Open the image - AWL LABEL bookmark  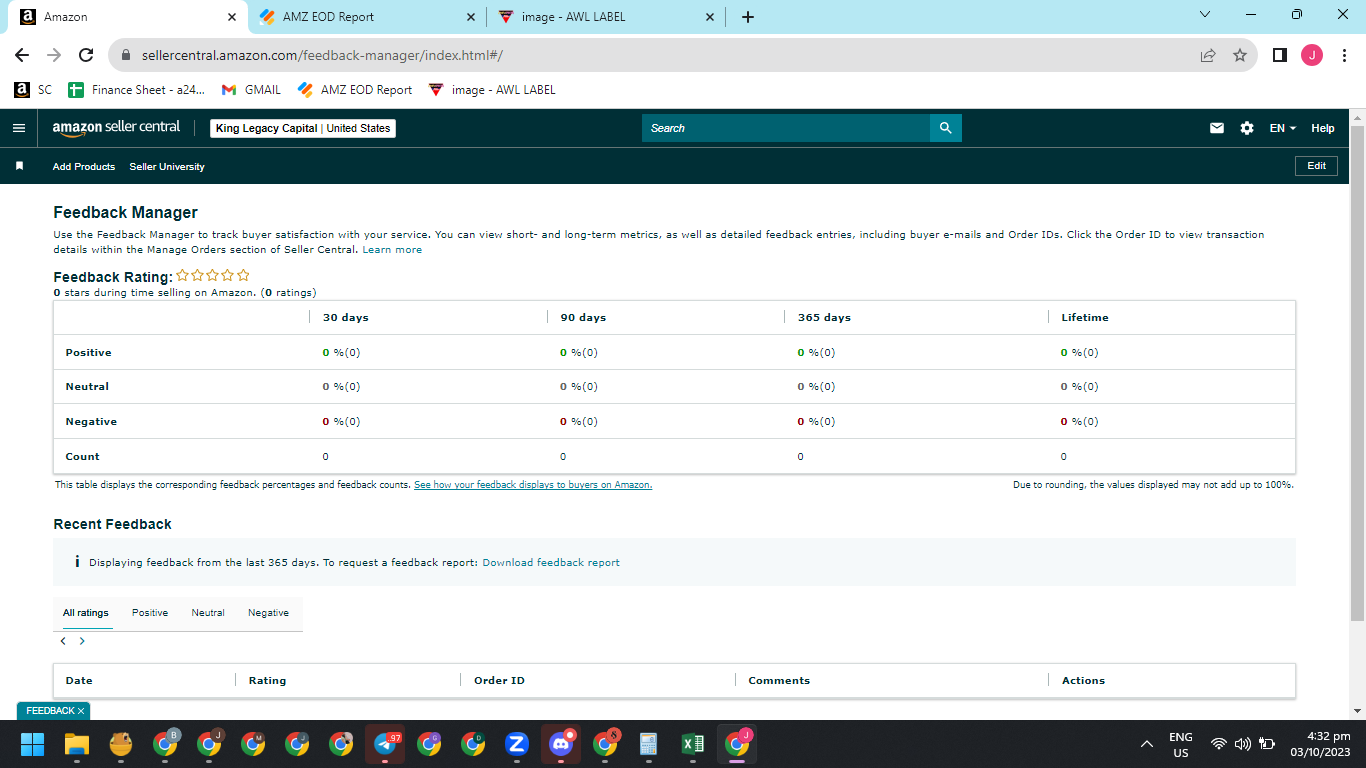[491, 90]
